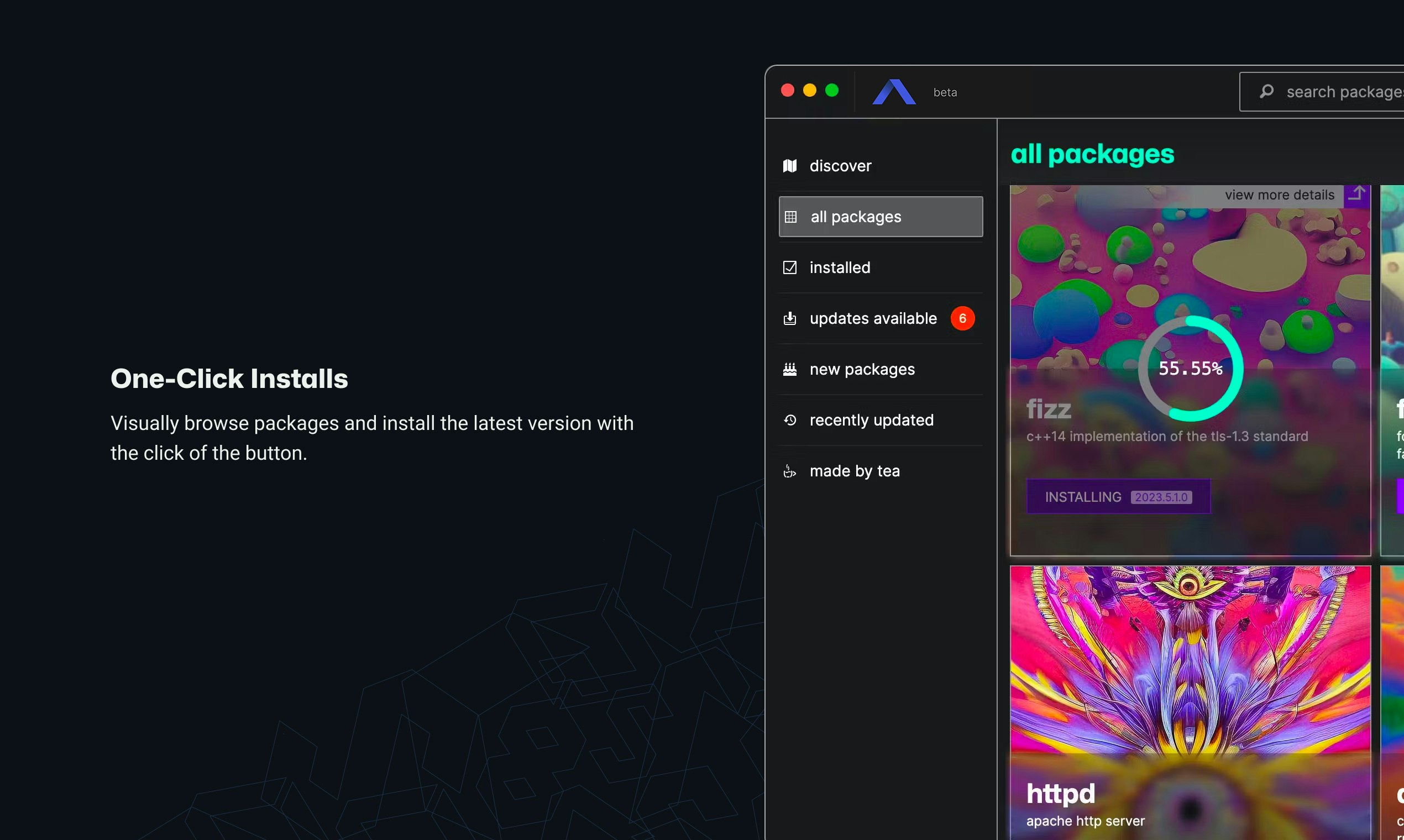1404x840 pixels.
Task: Click the installed checkmark icon
Action: (x=789, y=267)
